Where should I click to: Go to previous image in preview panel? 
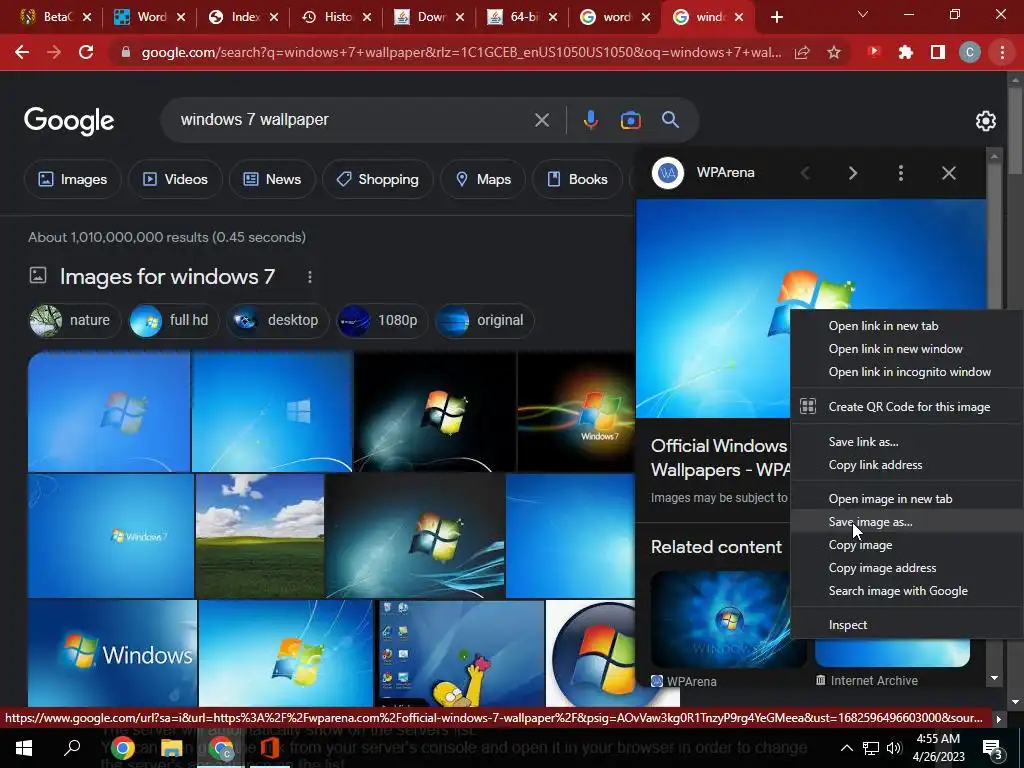(805, 173)
